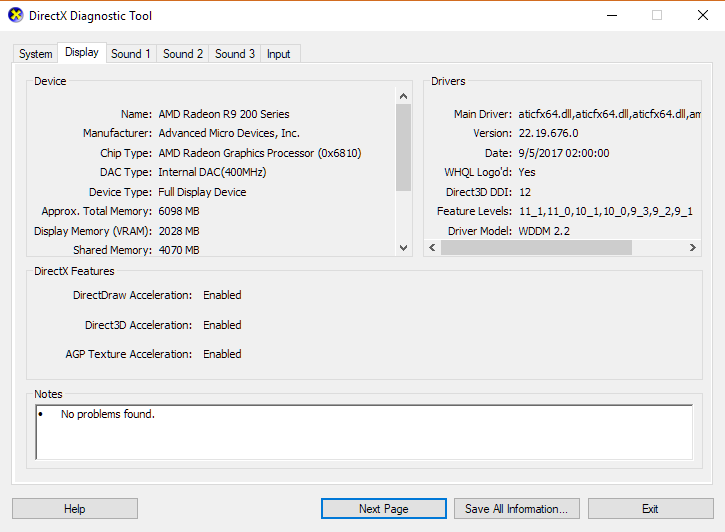The image size is (725, 532).
Task: Click the Next Page button
Action: click(x=384, y=508)
